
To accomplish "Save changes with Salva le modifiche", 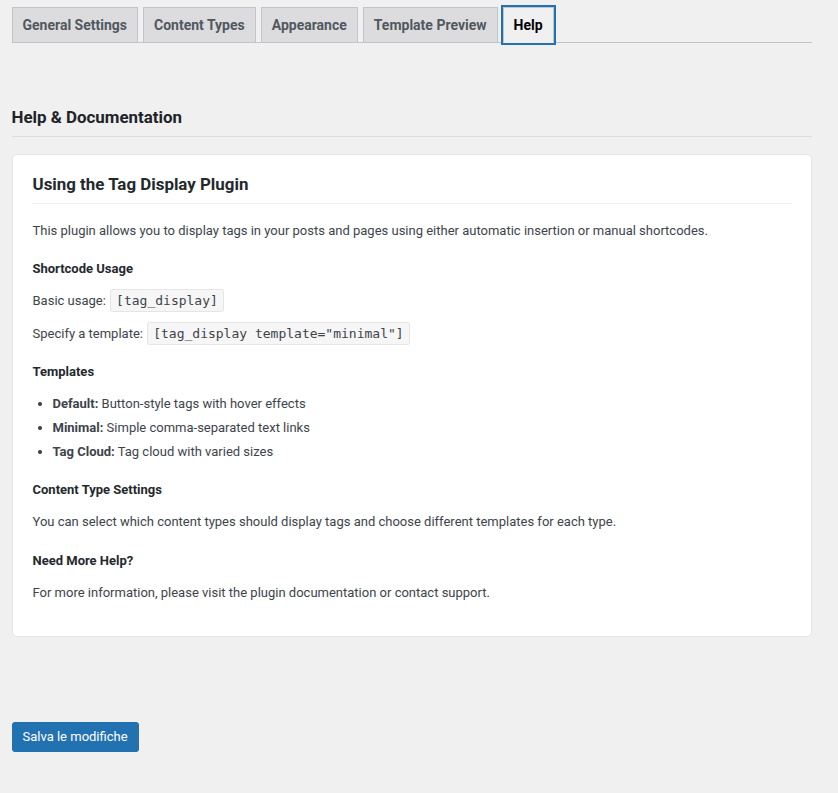I will (x=75, y=737).
